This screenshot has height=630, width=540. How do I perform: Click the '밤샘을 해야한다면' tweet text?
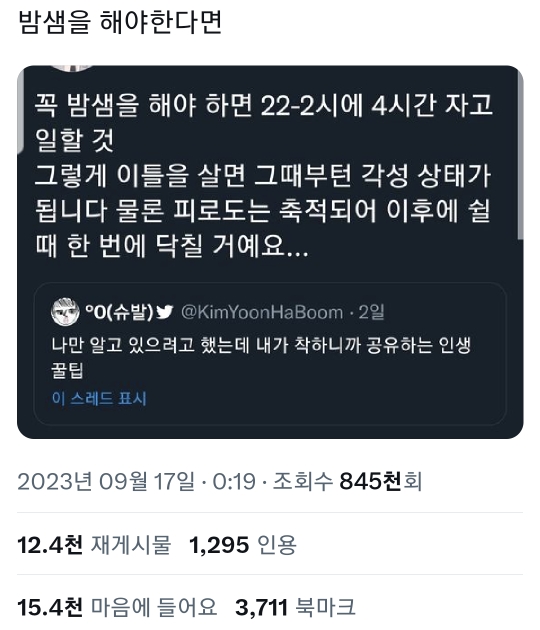pos(120,21)
